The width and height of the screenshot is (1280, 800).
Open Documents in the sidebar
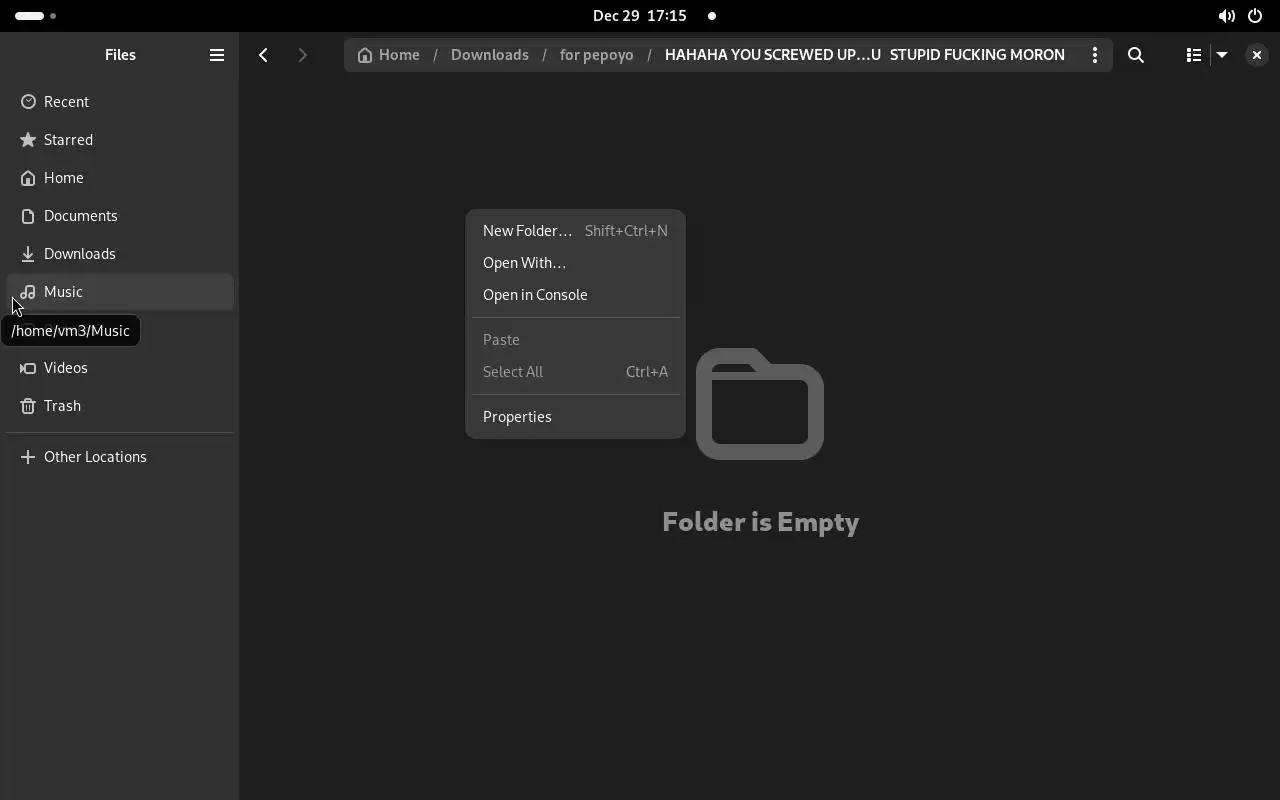tap(120, 216)
